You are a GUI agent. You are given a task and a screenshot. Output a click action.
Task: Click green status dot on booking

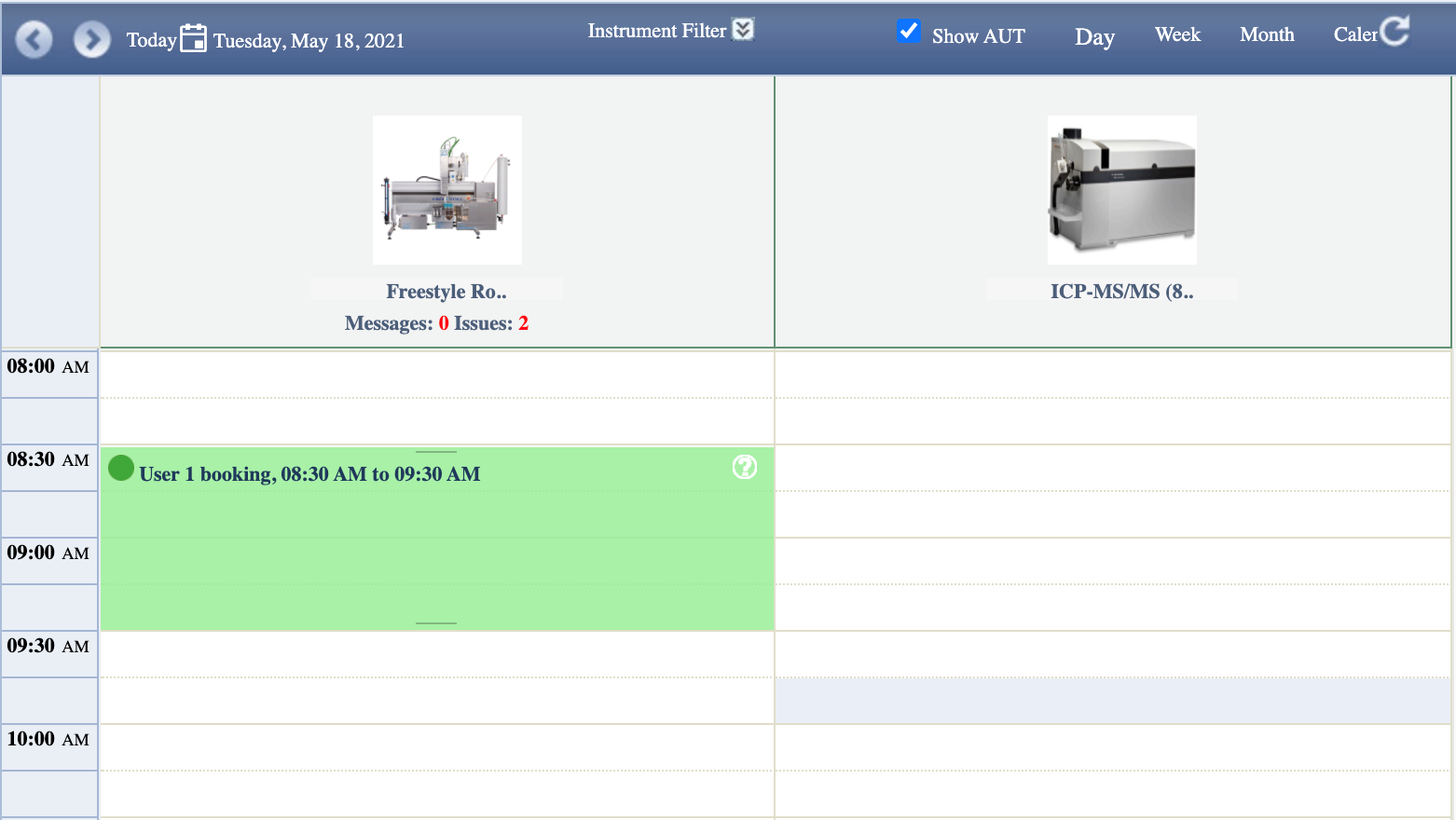point(121,468)
